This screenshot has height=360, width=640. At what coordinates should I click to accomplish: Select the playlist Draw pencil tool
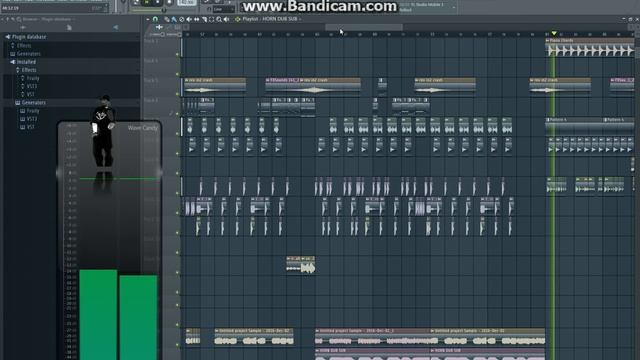pos(167,19)
